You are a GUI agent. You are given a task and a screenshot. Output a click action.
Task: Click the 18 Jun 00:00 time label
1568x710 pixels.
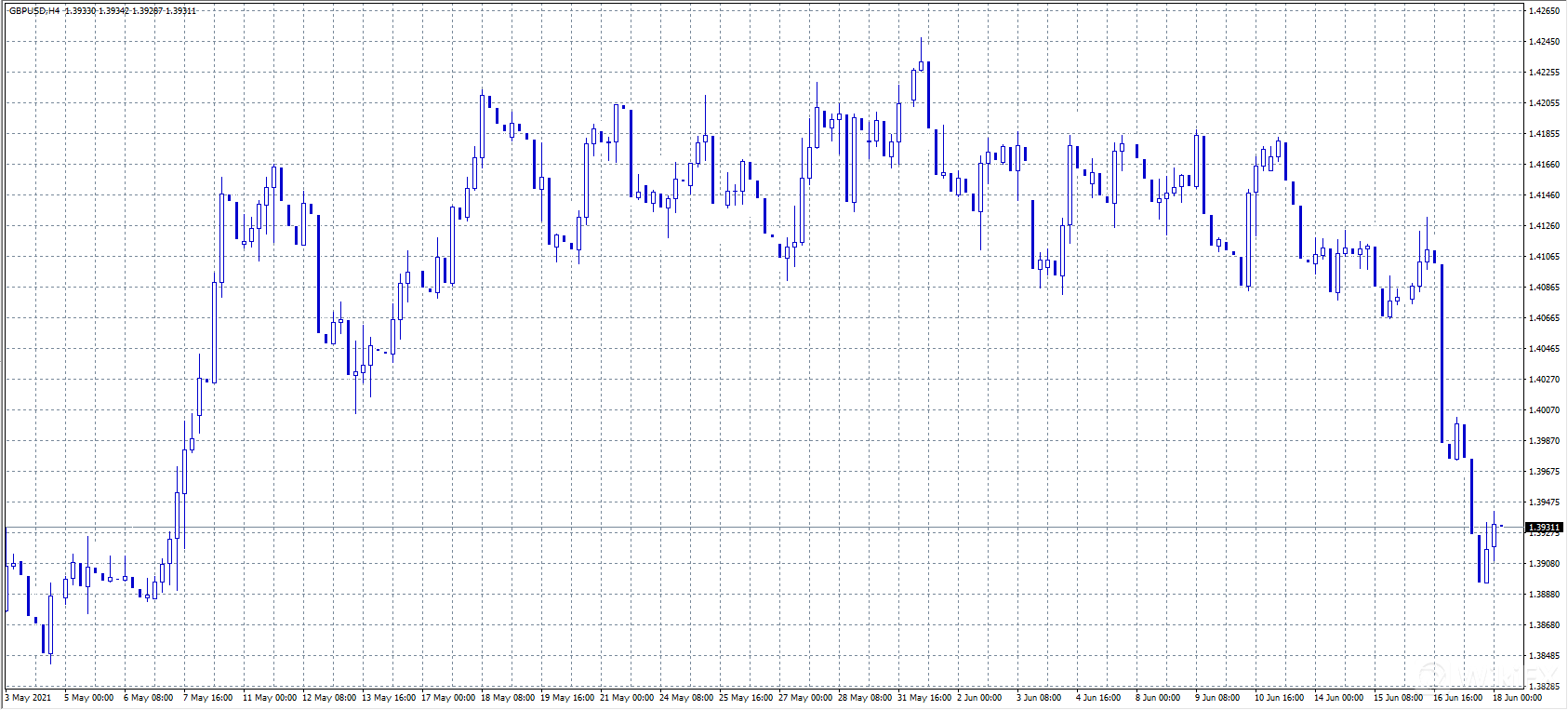coord(1517,698)
